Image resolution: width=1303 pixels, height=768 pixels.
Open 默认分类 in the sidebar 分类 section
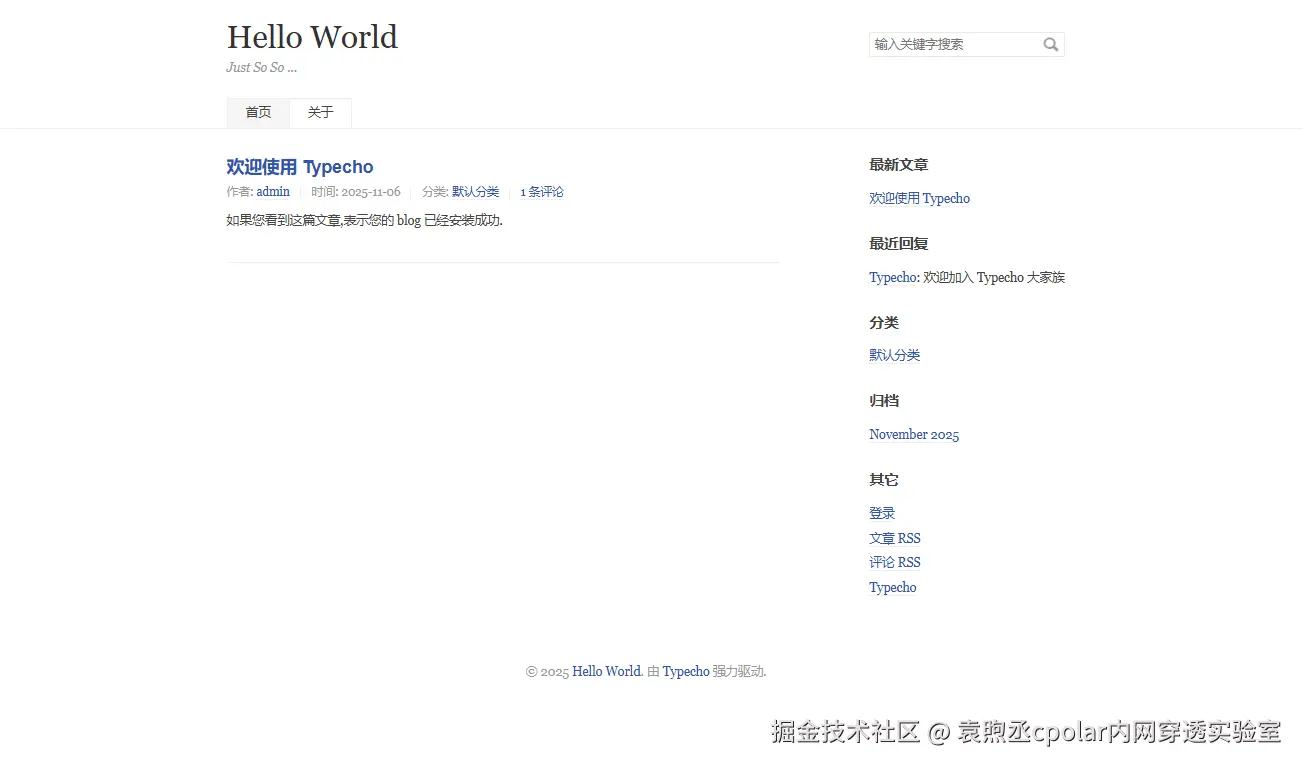tap(894, 355)
